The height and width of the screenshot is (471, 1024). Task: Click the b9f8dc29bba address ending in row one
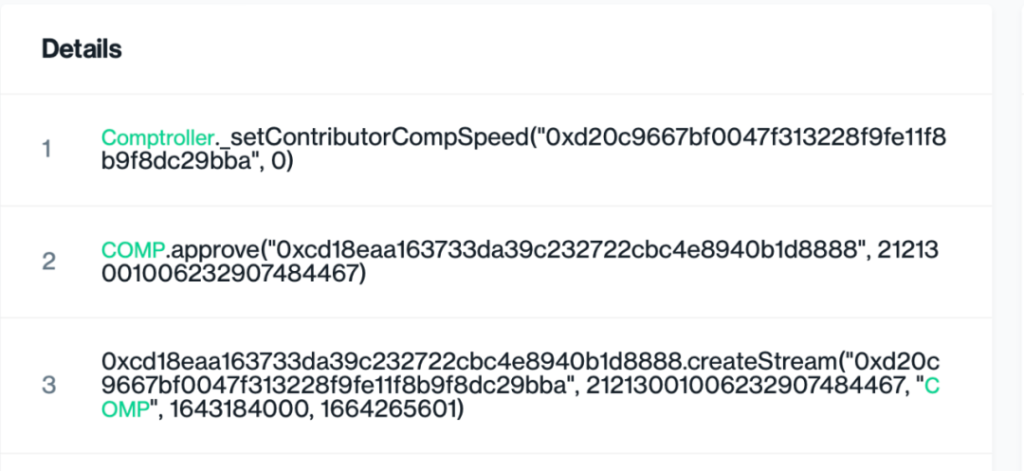(x=176, y=162)
